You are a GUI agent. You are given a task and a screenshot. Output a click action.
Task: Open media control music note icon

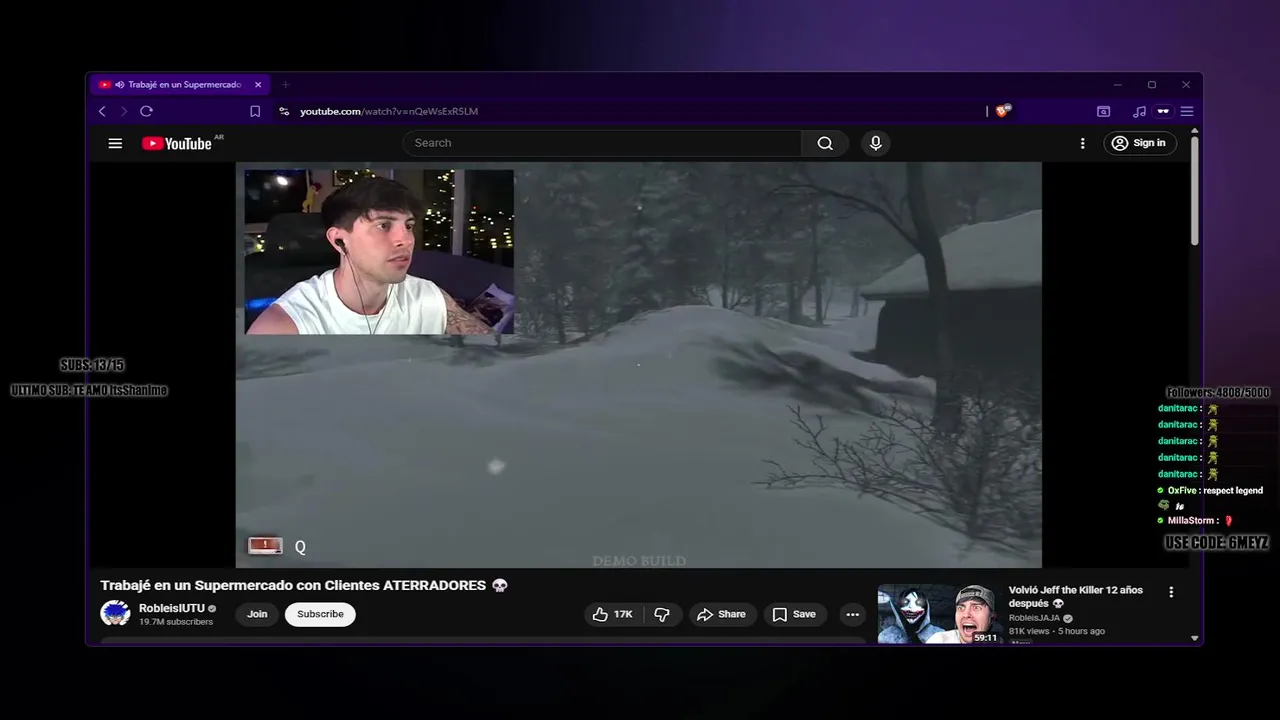point(1139,111)
